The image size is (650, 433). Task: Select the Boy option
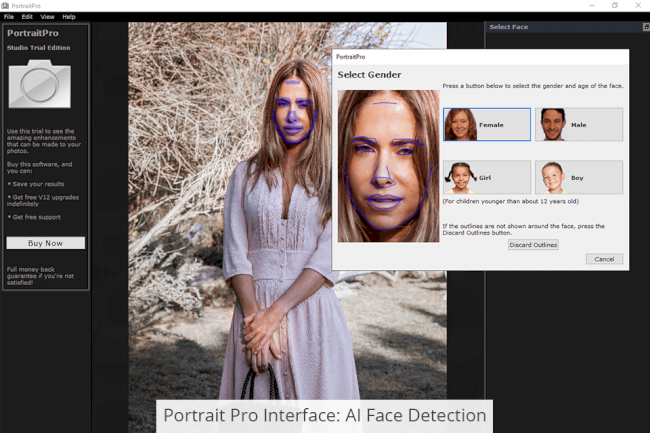click(579, 177)
